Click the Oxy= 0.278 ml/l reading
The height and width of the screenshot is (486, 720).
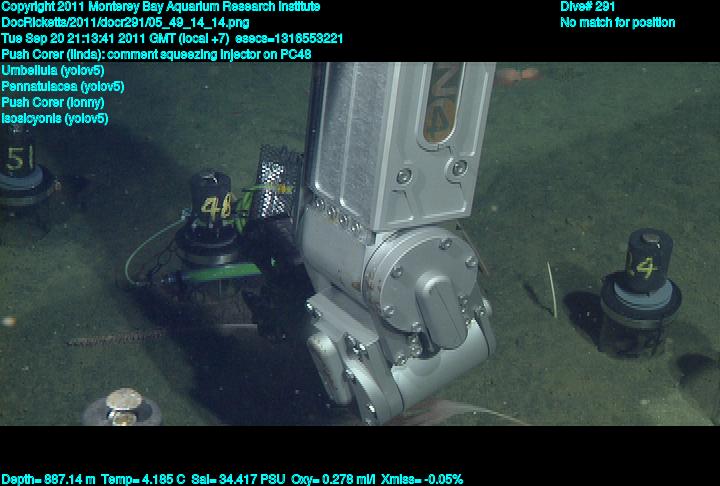click(x=333, y=480)
